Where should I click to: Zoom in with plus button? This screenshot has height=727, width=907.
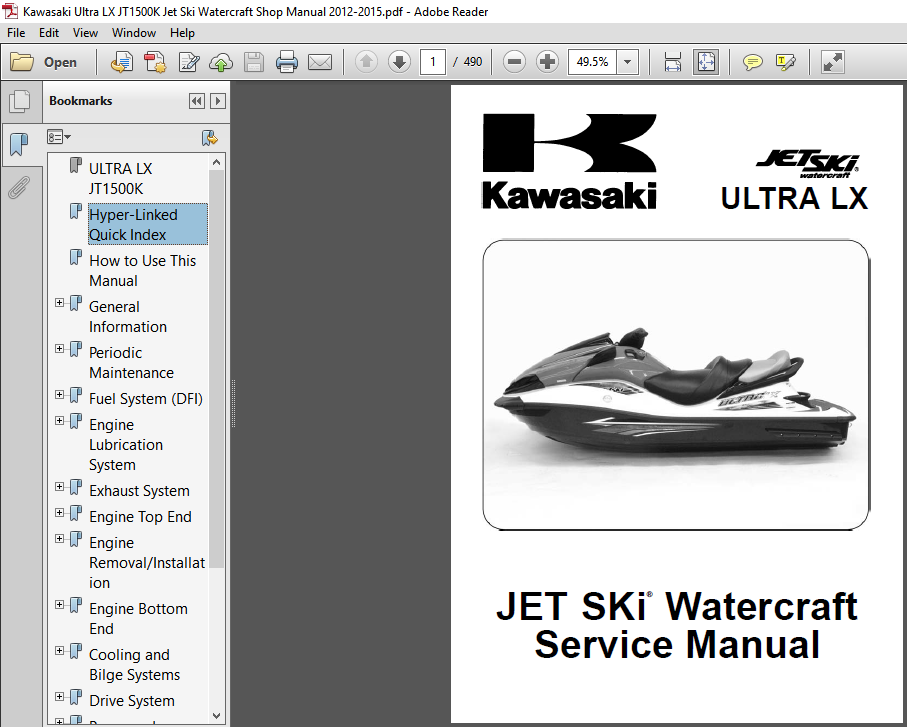point(547,61)
